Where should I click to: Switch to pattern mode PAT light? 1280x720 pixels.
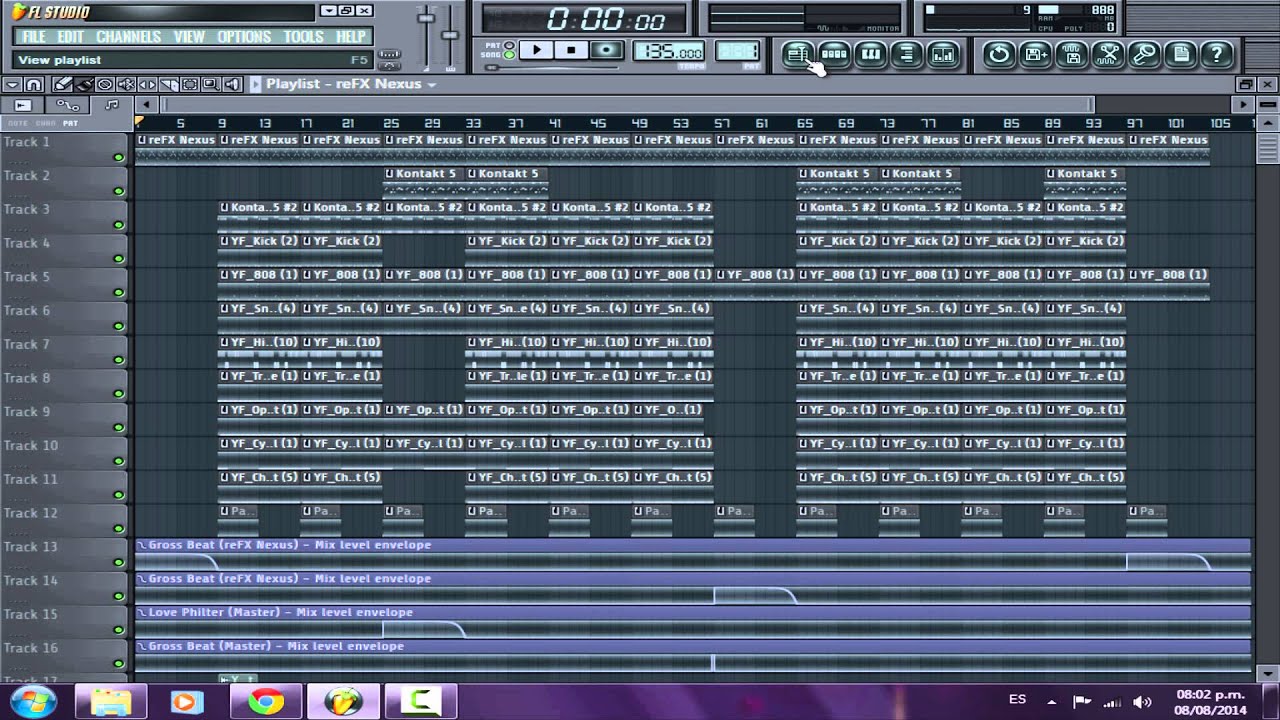coord(508,45)
